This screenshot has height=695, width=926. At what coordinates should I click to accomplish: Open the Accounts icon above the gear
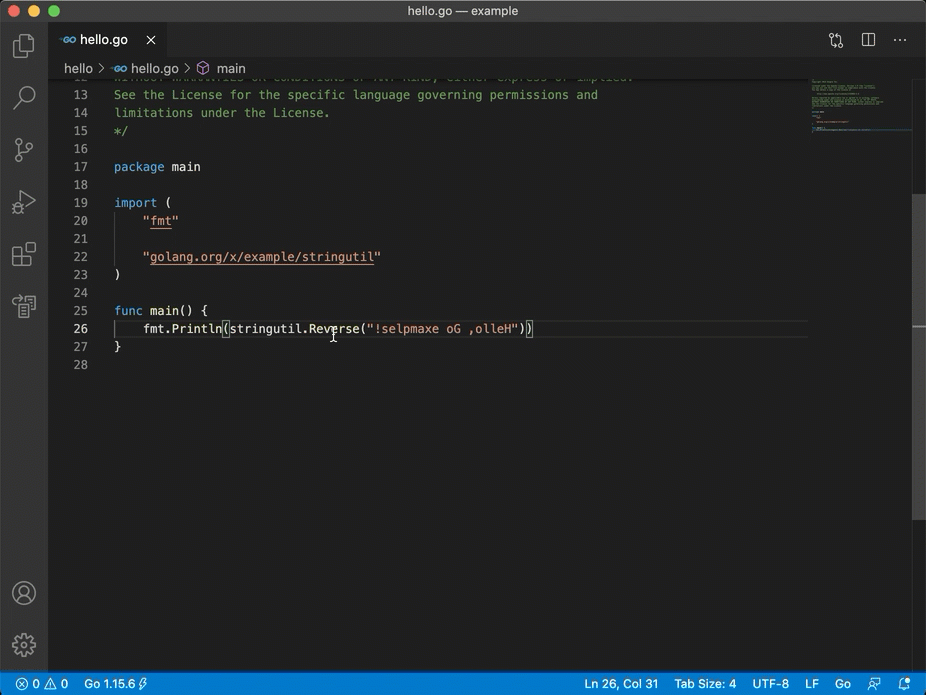[x=24, y=592]
